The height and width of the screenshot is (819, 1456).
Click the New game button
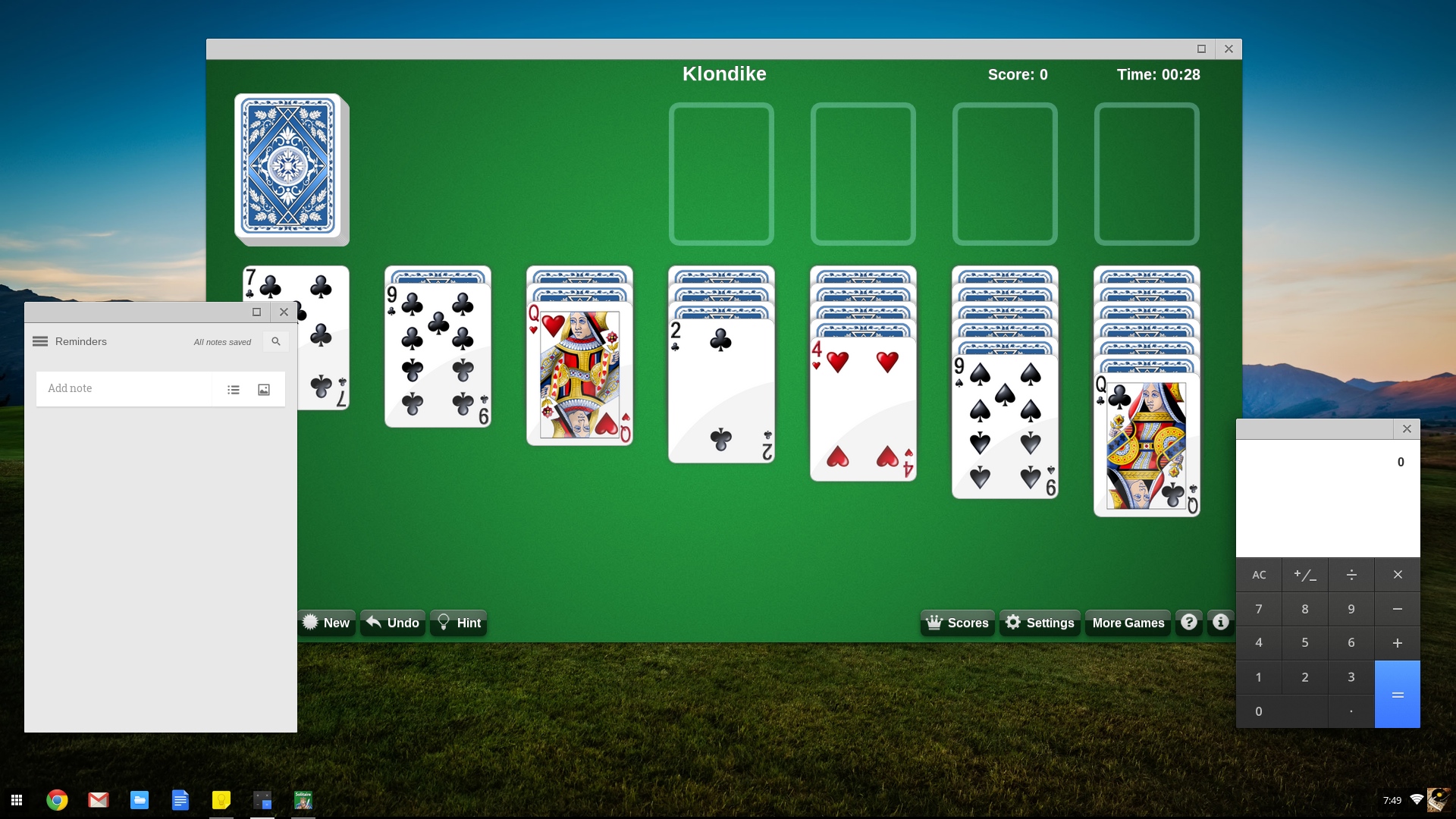tap(326, 622)
